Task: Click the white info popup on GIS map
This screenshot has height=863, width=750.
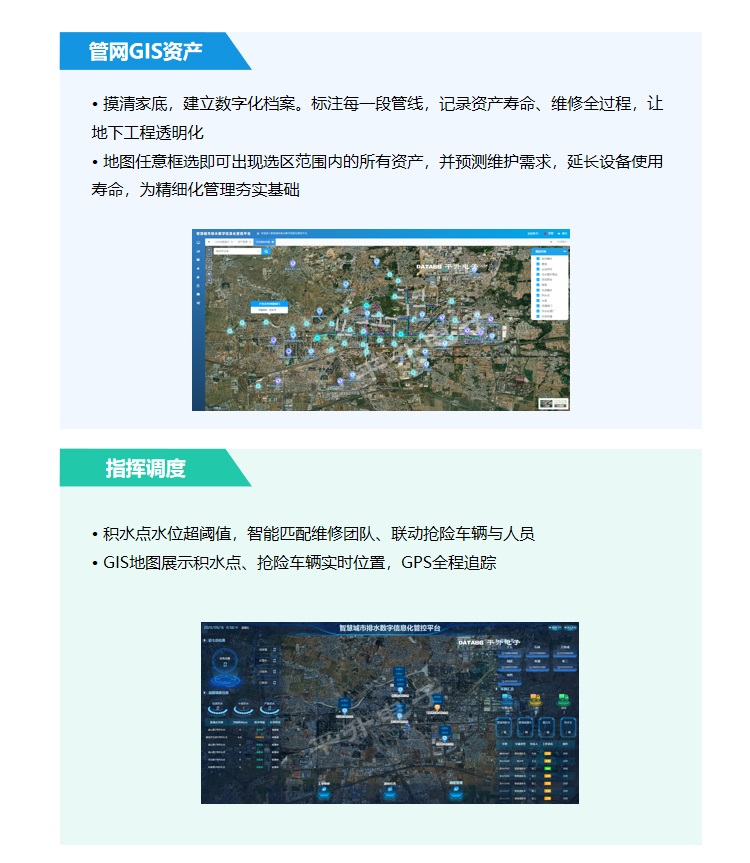Action: [x=266, y=305]
